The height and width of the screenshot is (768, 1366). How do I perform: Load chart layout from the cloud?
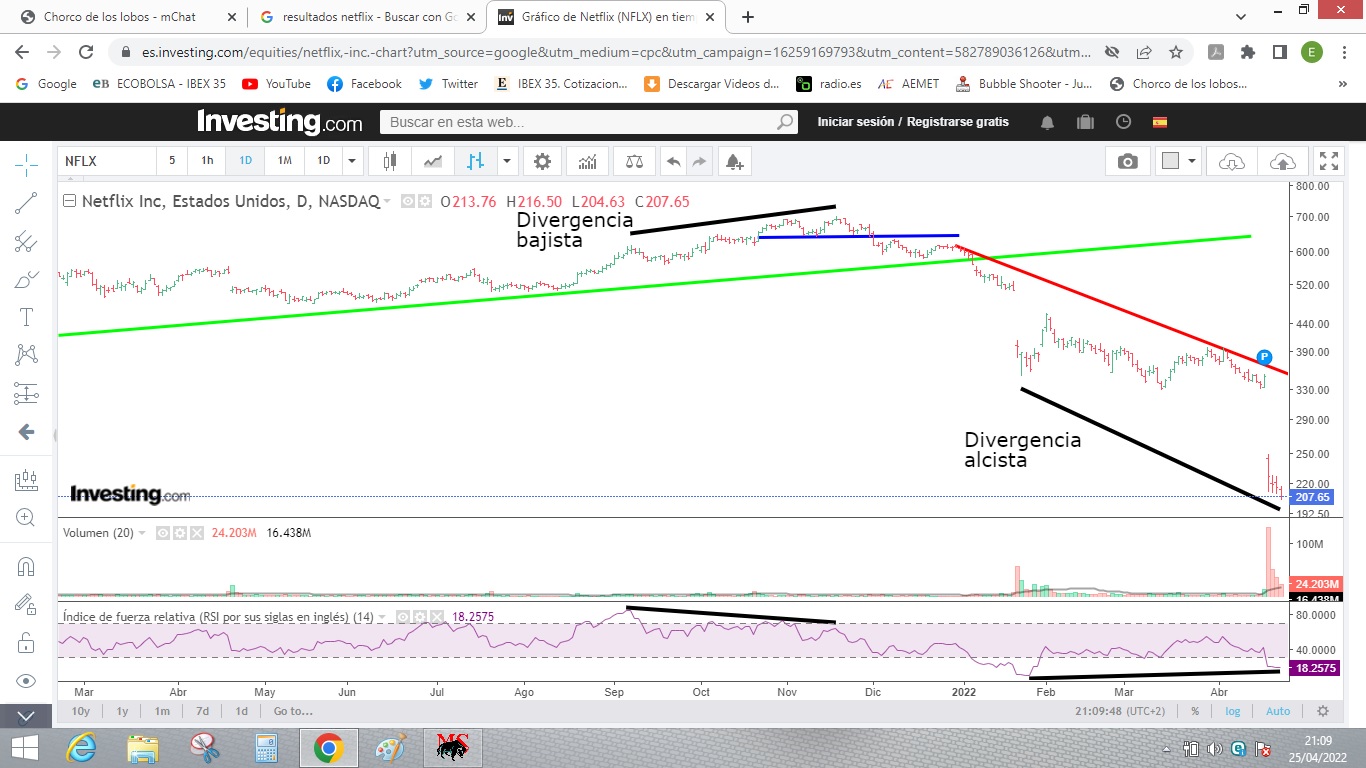click(1232, 161)
